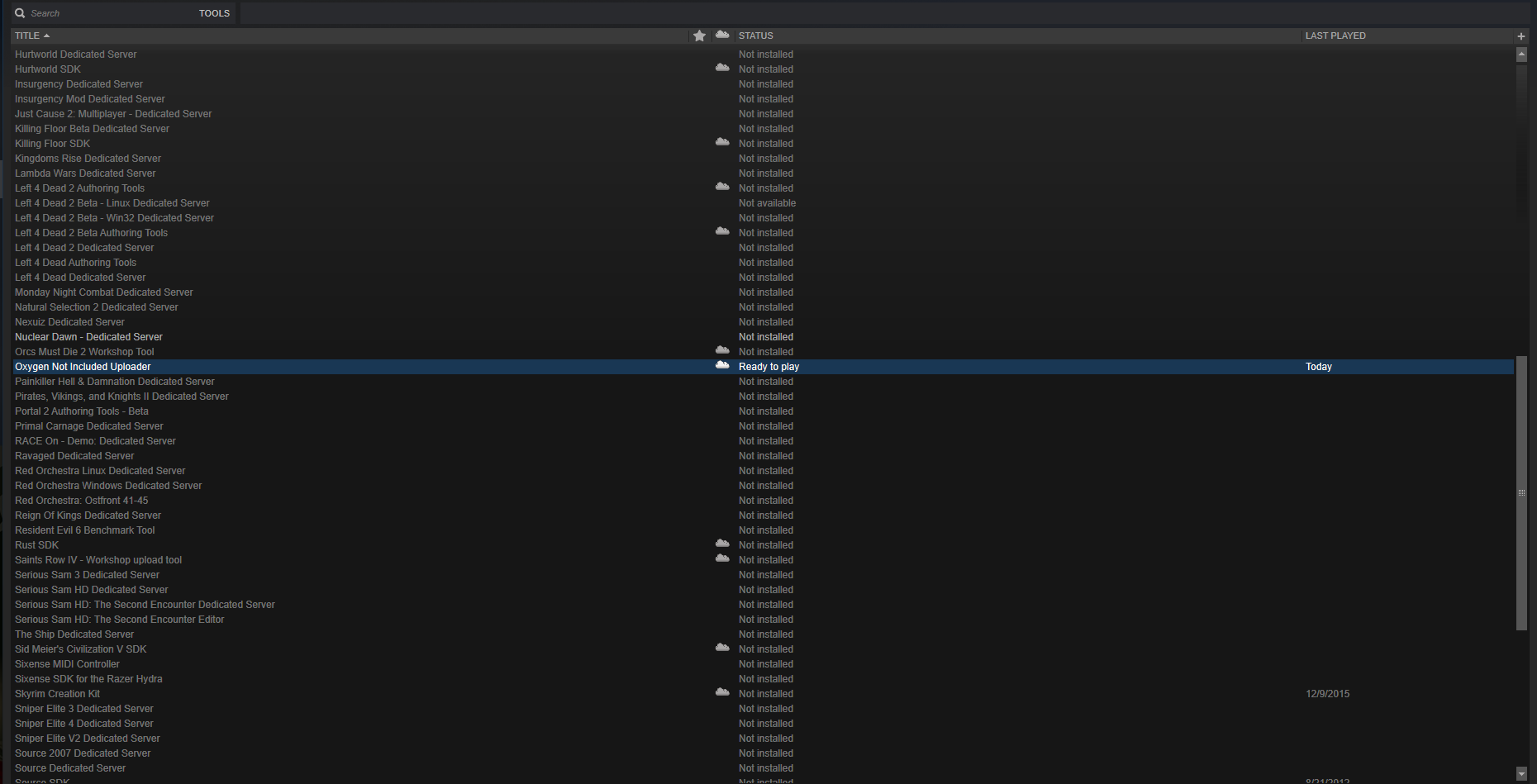Viewport: 1537px width, 784px height.
Task: Click the cloud icon for Killing Floor SDK
Action: pyautogui.click(x=722, y=142)
